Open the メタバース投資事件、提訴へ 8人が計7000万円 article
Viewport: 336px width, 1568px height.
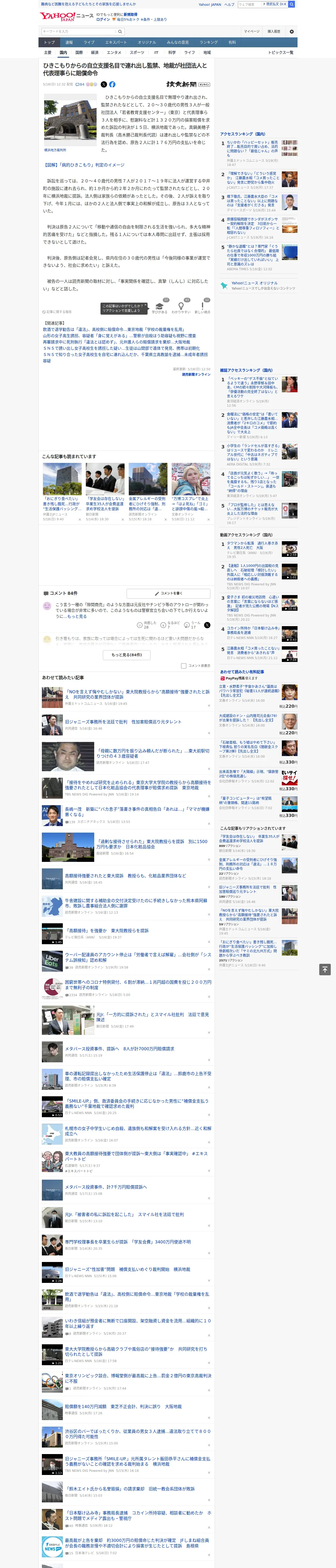(x=120, y=1049)
